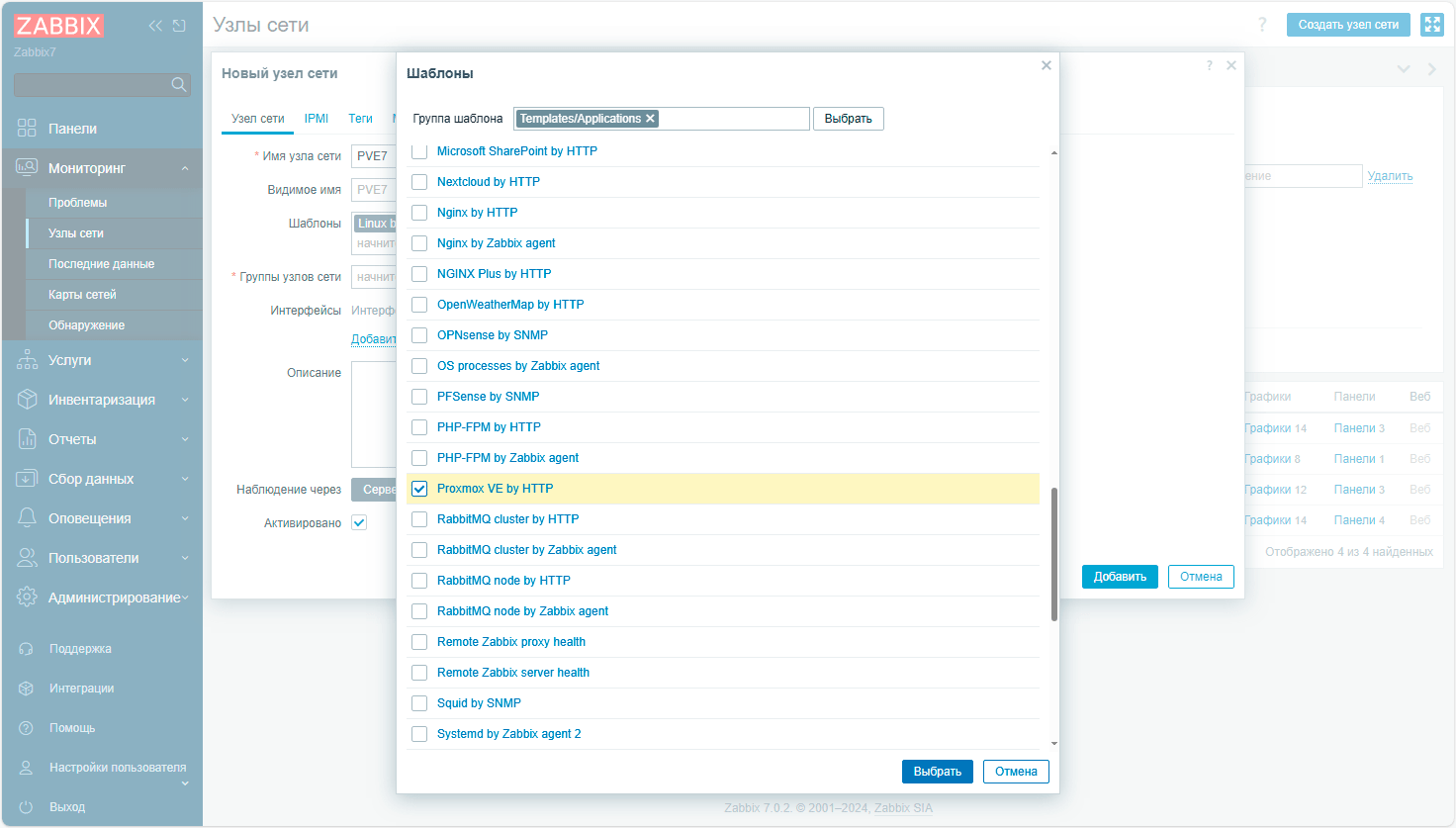Toggle kiosk fullscreen mode icon
The image size is (1456, 828).
pos(1432,25)
